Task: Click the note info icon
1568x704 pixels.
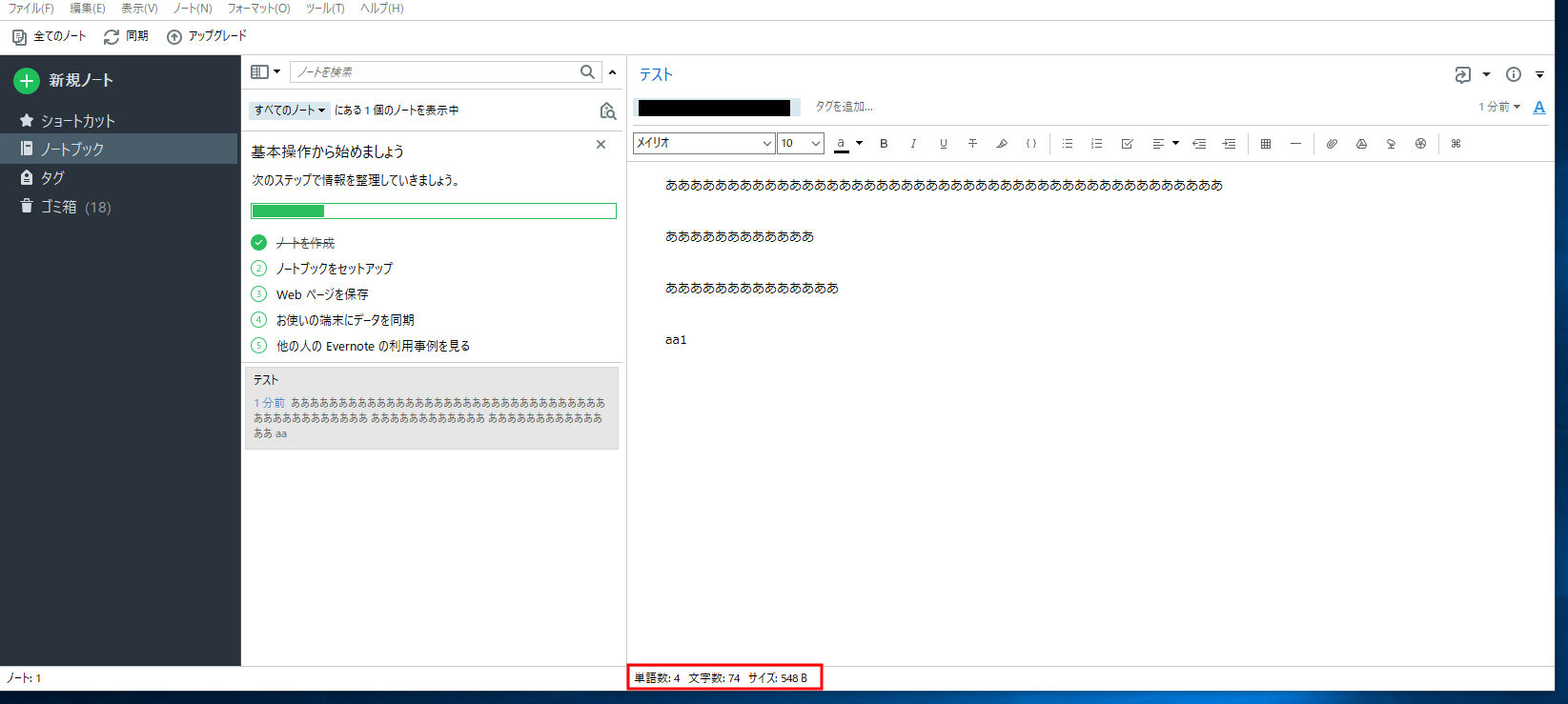Action: tap(1513, 74)
